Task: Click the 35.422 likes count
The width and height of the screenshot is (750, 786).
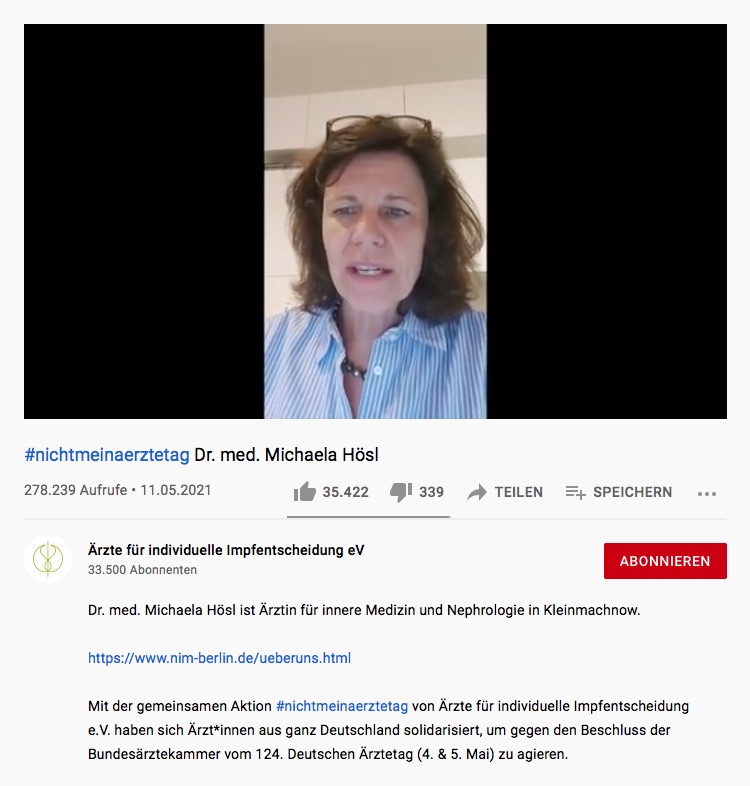Action: coord(345,492)
